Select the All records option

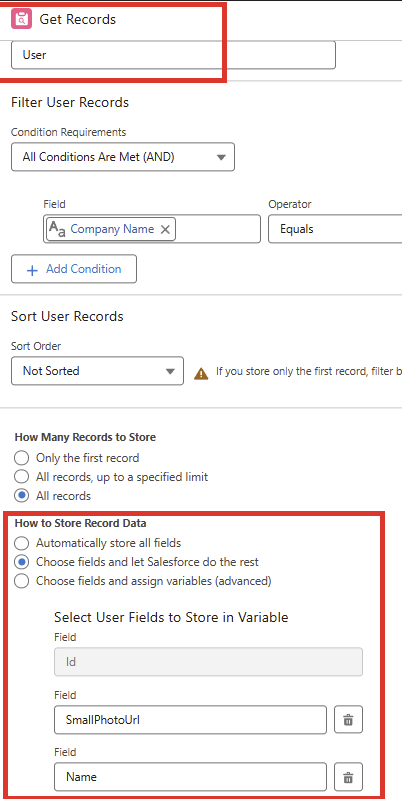pos(21,496)
